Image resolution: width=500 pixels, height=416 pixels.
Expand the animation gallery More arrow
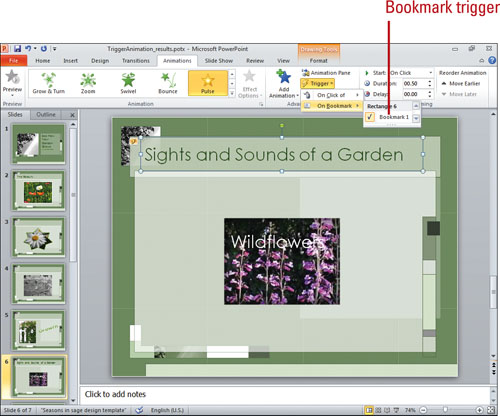pos(232,94)
